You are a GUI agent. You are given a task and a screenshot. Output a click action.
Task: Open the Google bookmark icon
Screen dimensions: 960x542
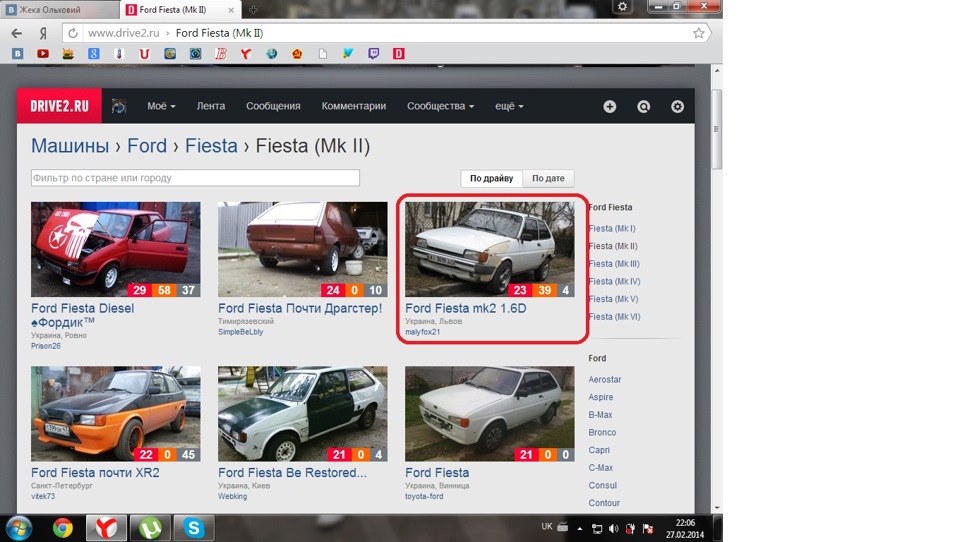pos(94,54)
